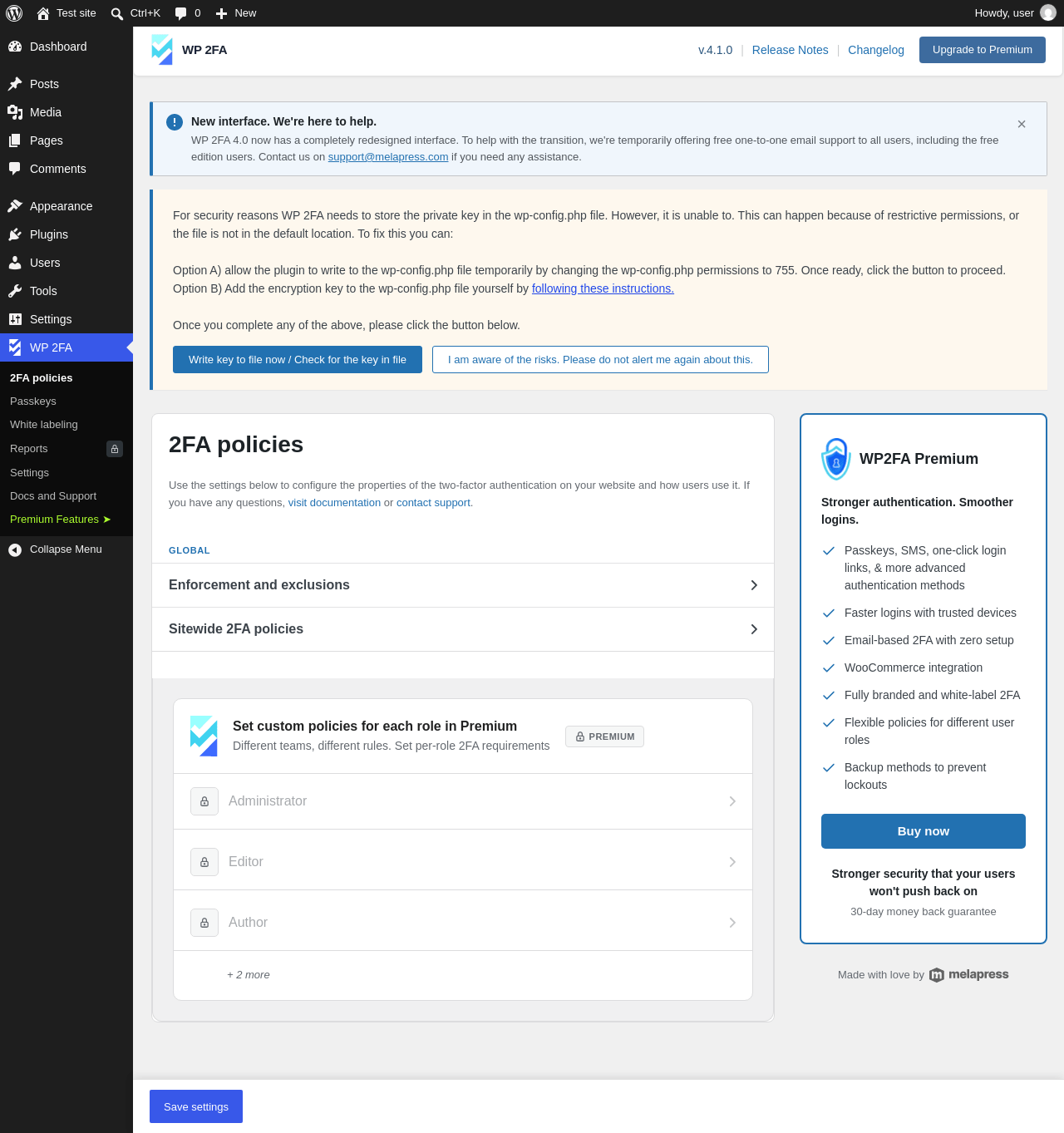
Task: Click the 2FA policies page heading
Action: click(x=236, y=445)
